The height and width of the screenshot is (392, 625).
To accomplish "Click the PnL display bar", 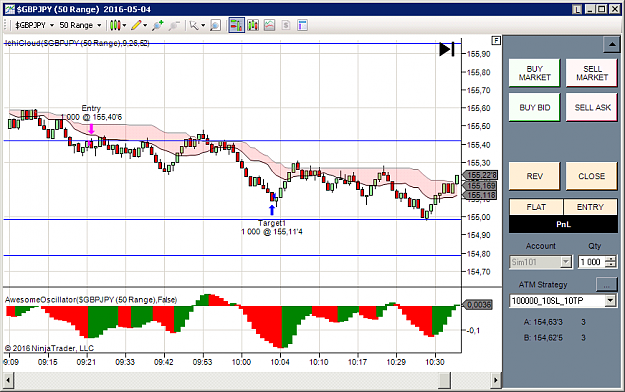I will tap(563, 224).
